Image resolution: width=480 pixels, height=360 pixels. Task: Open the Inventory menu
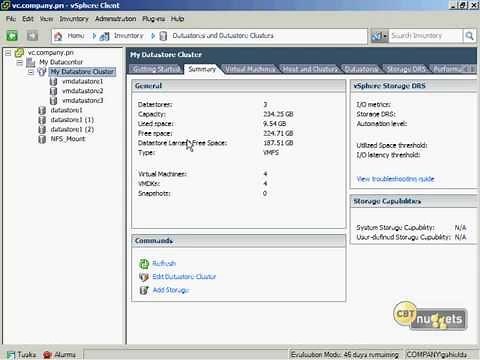point(74,19)
